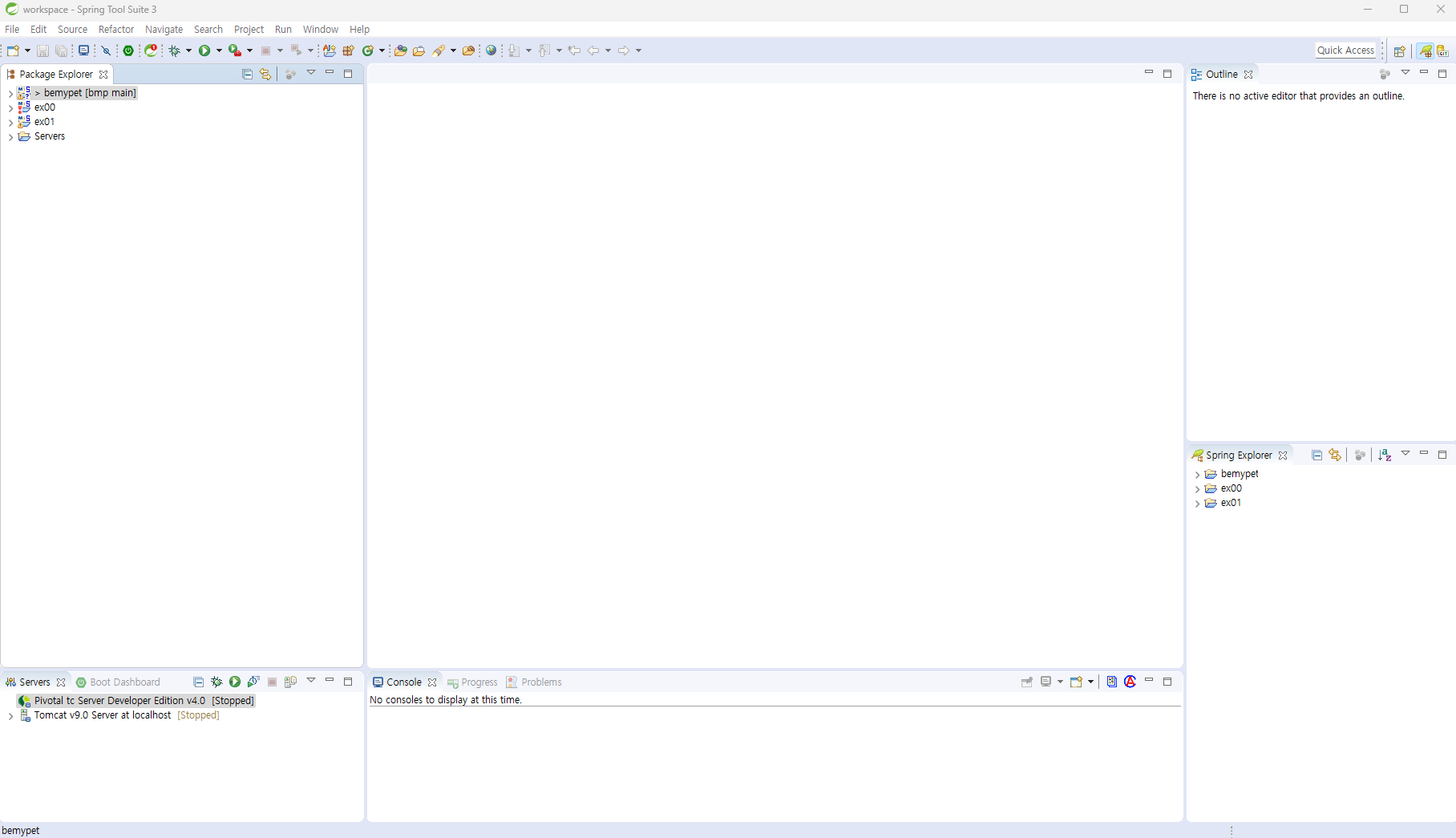
Task: Open the Navigate menu
Action: click(x=164, y=30)
